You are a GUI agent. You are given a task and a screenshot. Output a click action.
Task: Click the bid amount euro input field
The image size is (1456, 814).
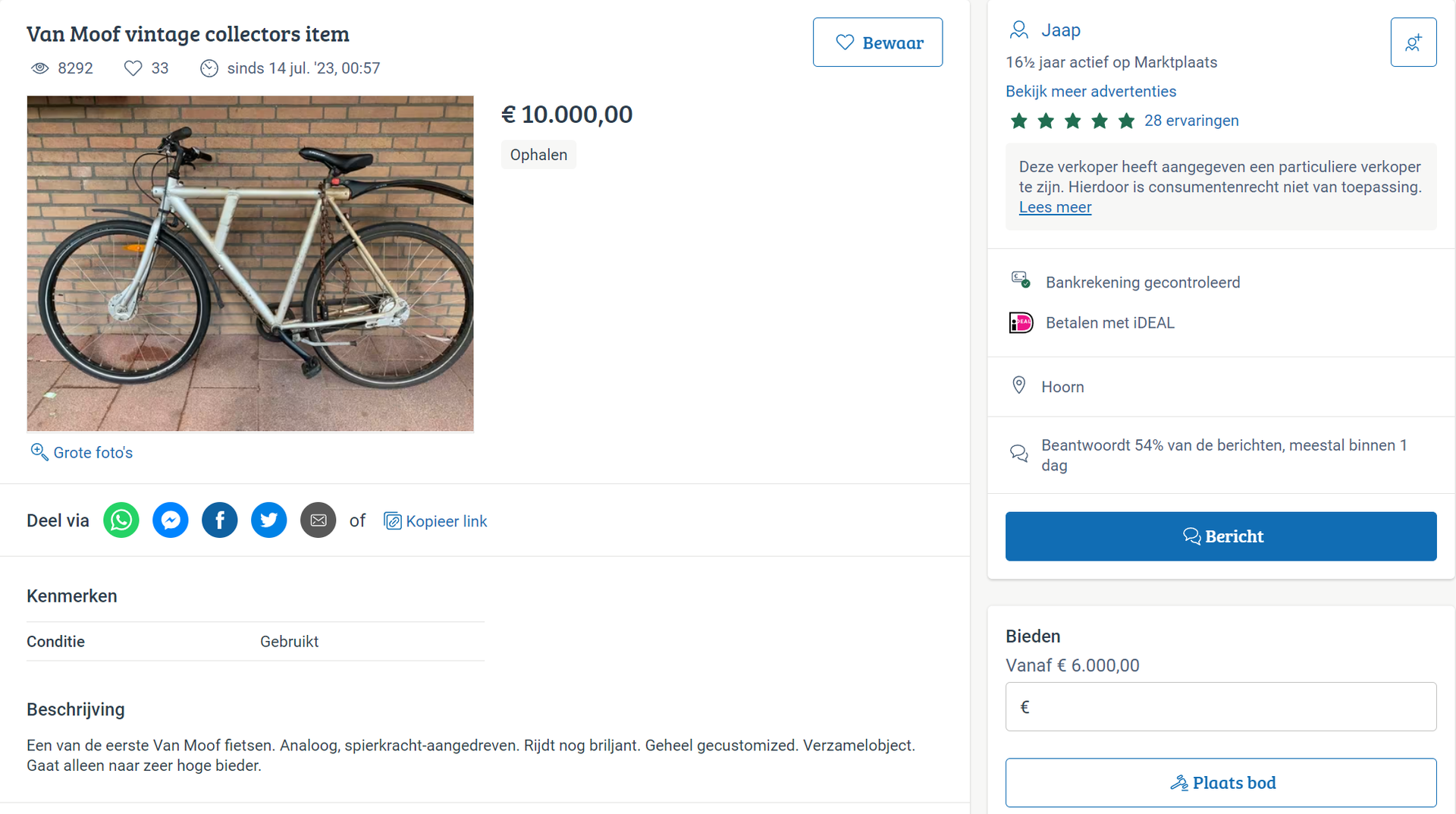tap(1220, 707)
